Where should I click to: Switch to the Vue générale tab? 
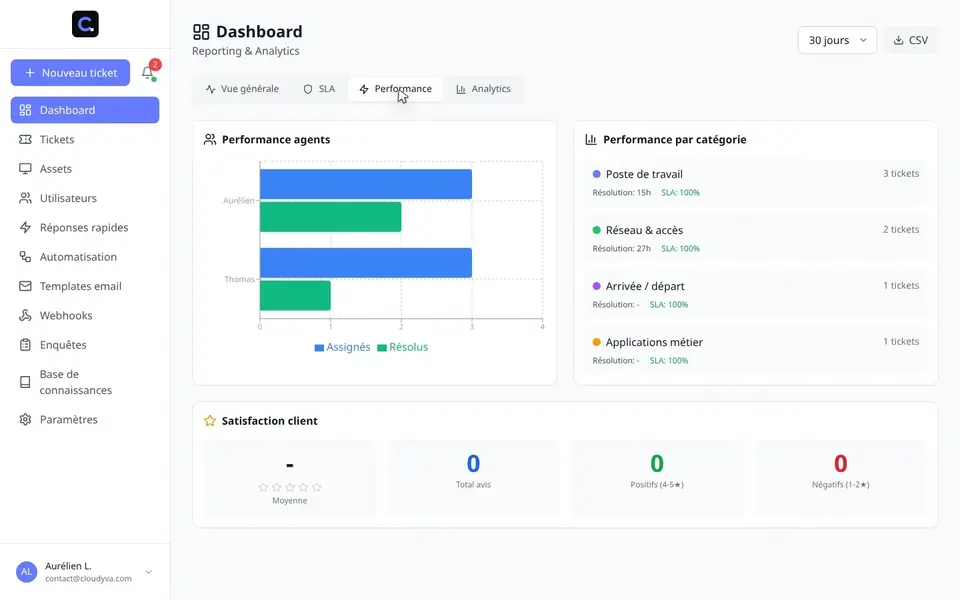tap(242, 89)
